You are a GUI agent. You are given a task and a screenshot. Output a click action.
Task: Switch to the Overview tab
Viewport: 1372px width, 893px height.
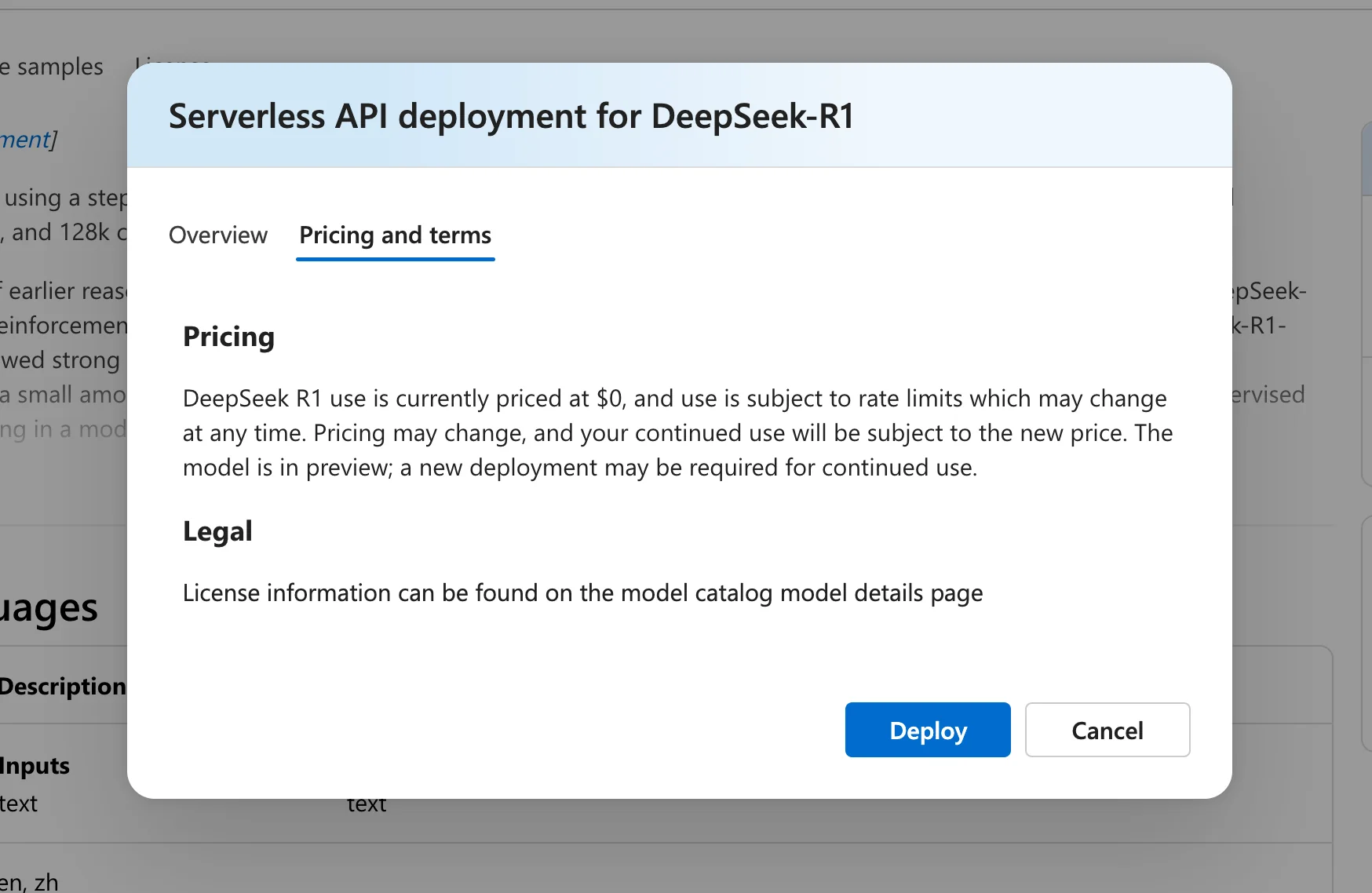(218, 235)
